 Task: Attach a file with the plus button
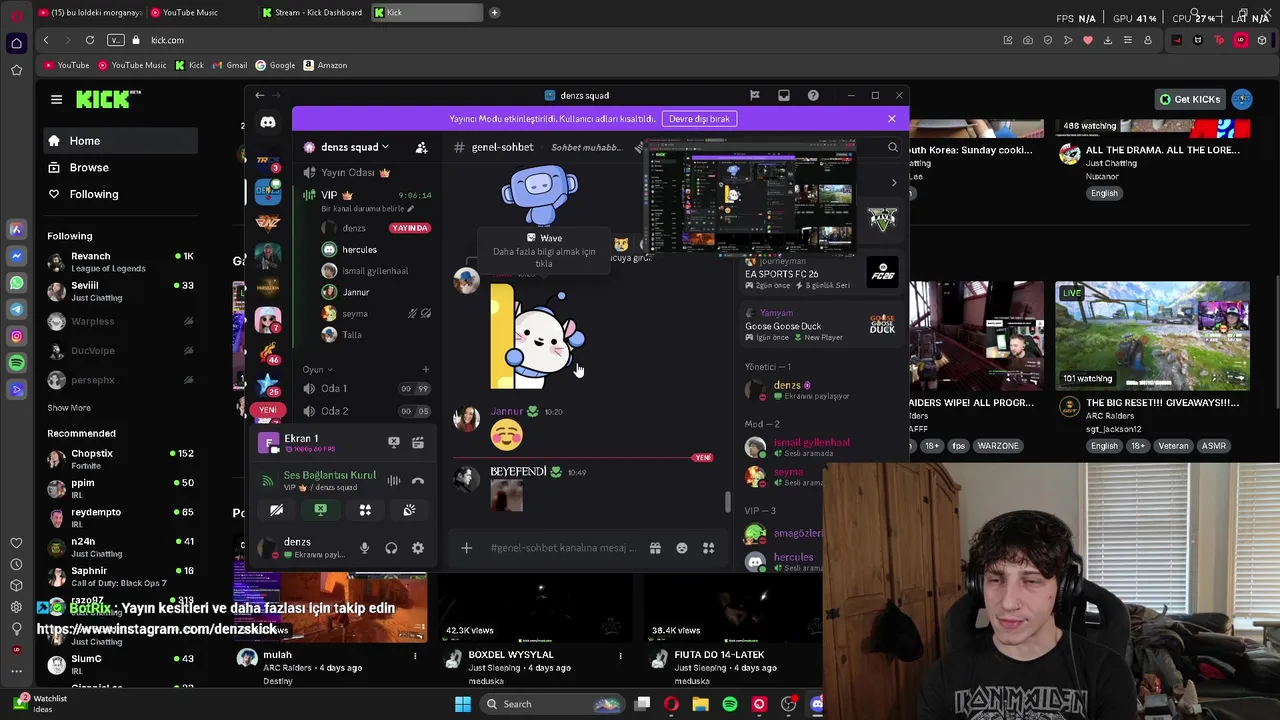(x=466, y=548)
